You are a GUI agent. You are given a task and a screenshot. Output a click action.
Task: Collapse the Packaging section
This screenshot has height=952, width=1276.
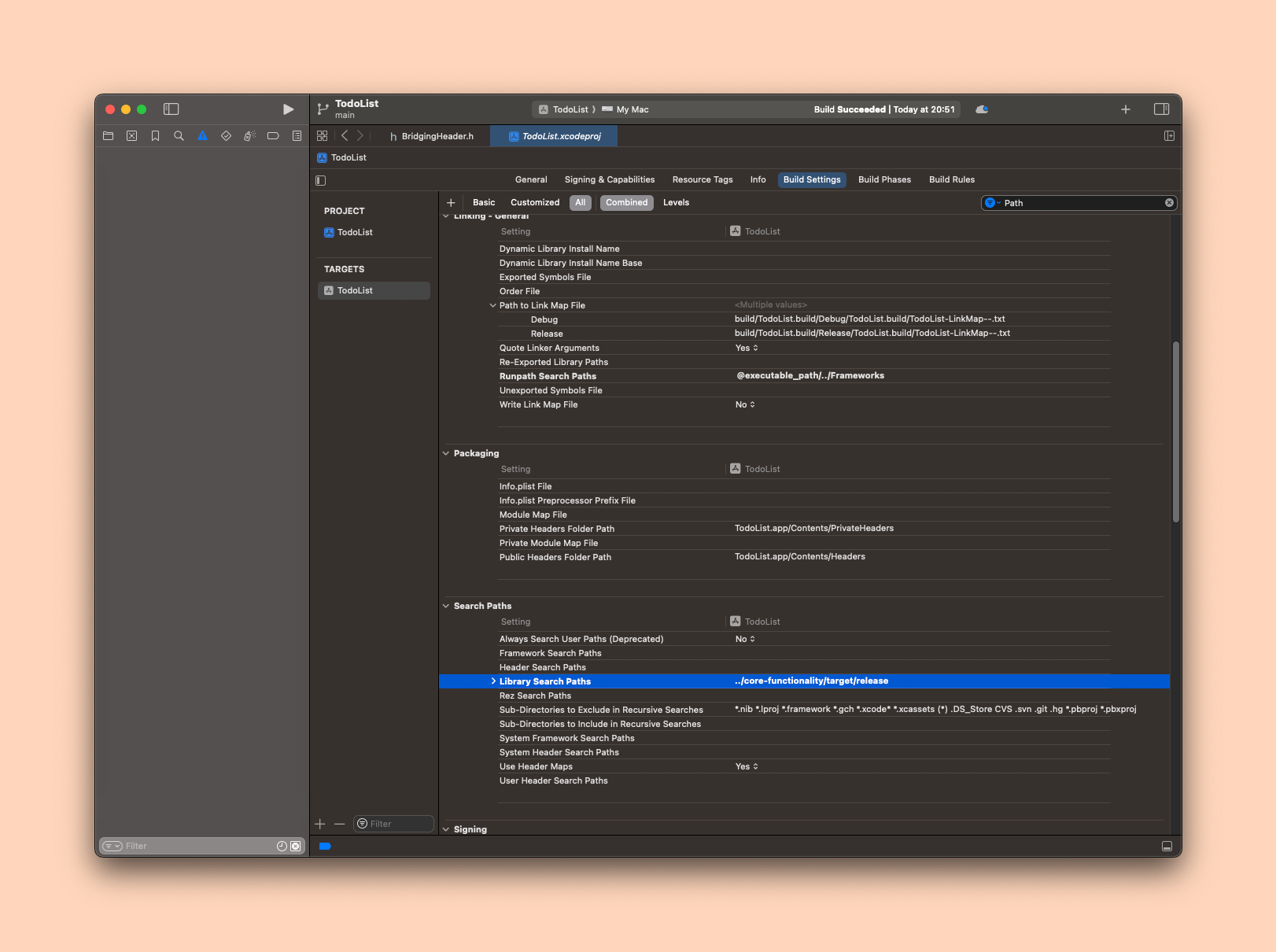(446, 454)
